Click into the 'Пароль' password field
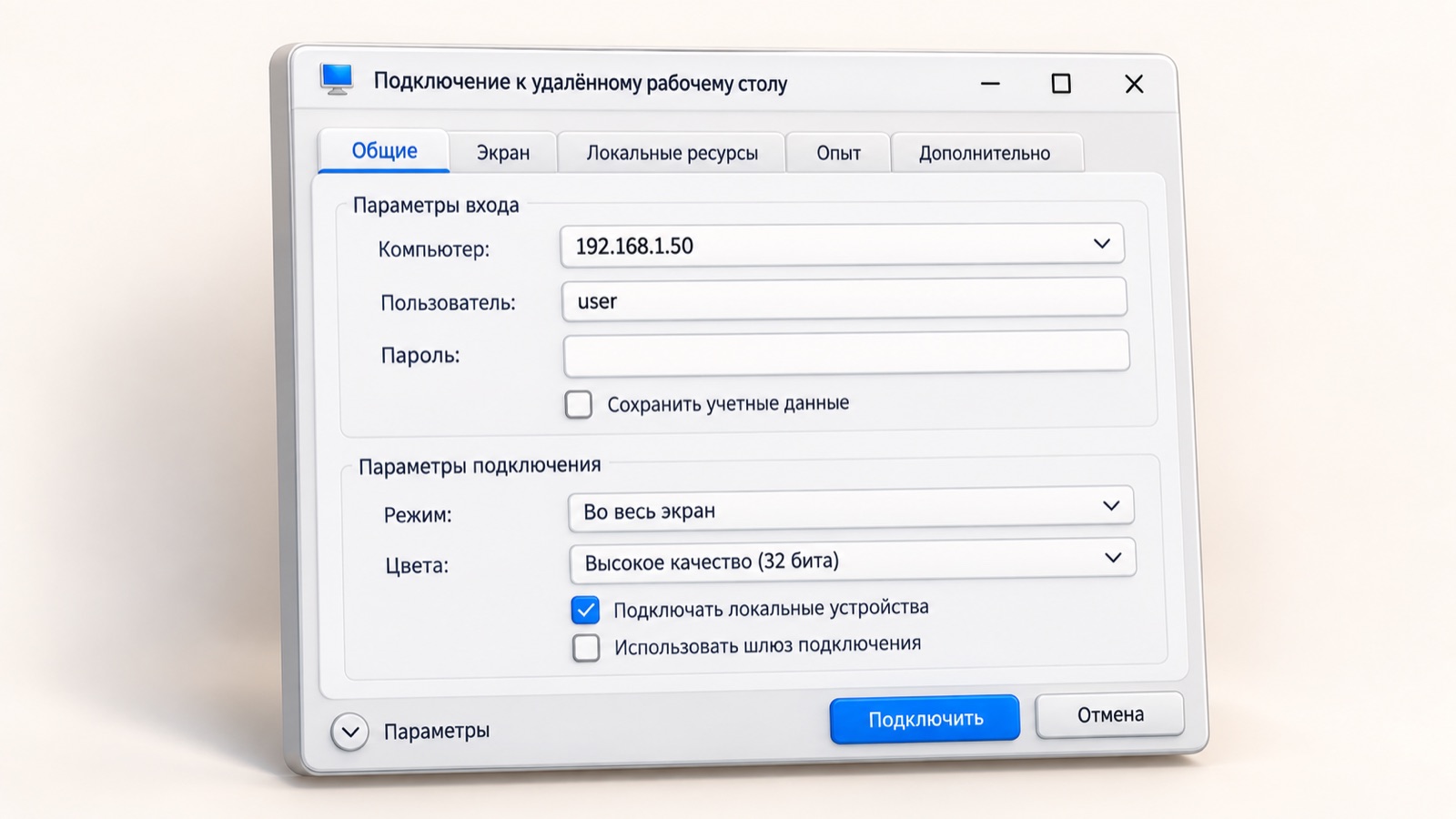Image resolution: width=1456 pixels, height=819 pixels. tap(846, 353)
